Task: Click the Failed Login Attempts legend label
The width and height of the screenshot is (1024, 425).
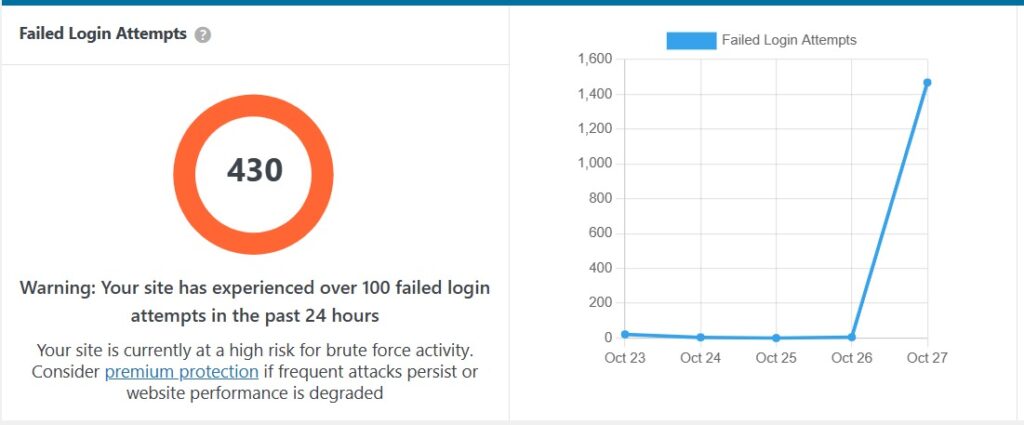Action: click(x=789, y=40)
